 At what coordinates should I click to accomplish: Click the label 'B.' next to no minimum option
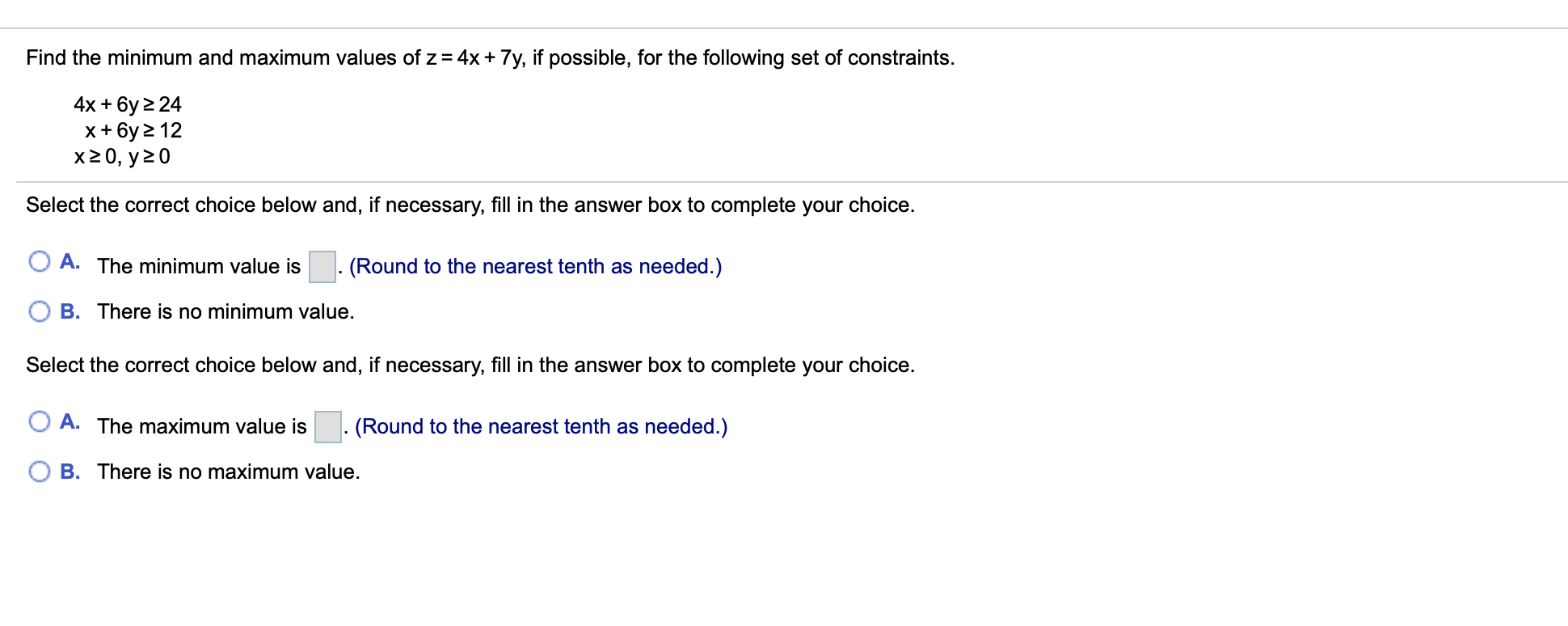[x=70, y=311]
